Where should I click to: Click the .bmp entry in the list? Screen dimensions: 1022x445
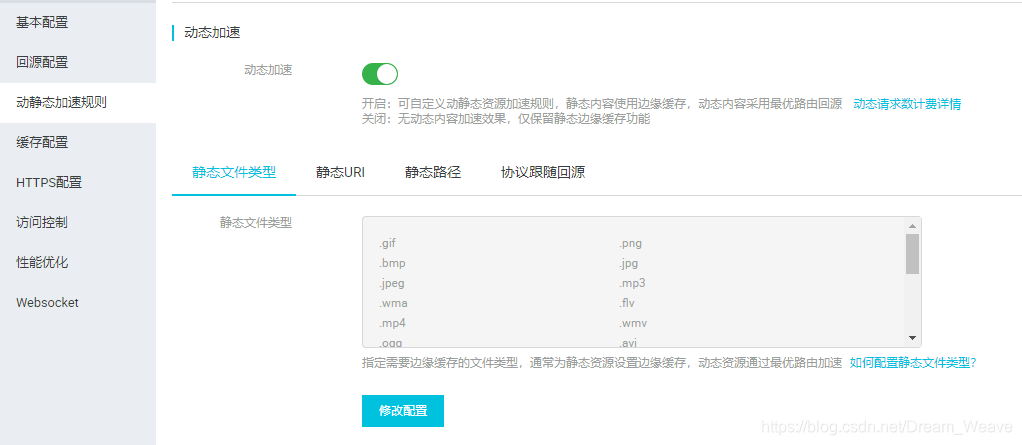391,263
